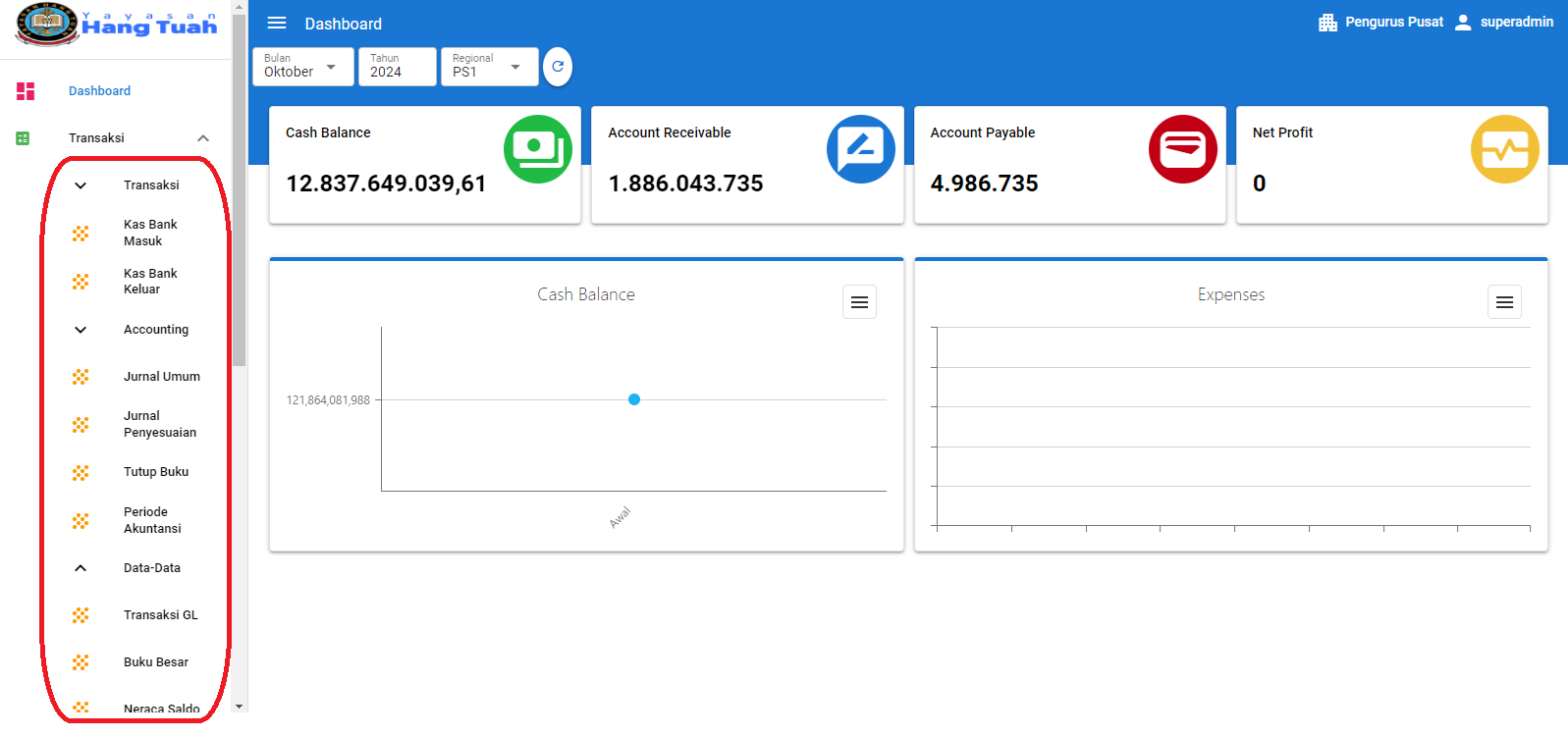Screen dimensions: 1568x737
Task: Expand the Accounting submenu group
Action: [81, 330]
